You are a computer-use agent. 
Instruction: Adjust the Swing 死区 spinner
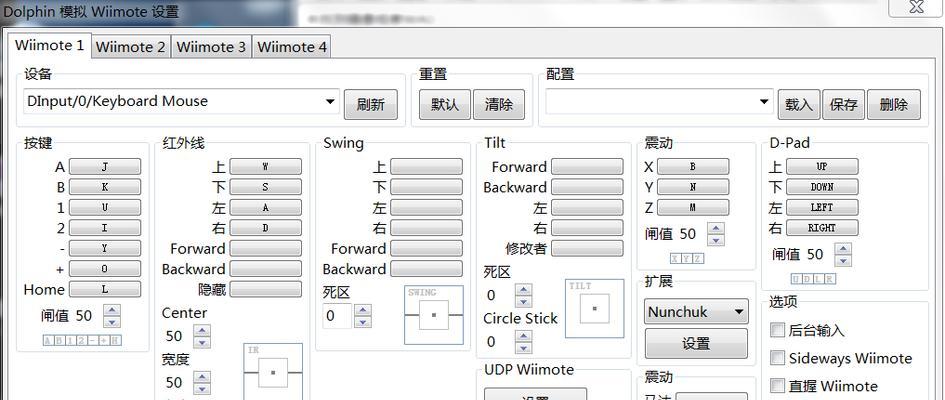tap(363, 316)
